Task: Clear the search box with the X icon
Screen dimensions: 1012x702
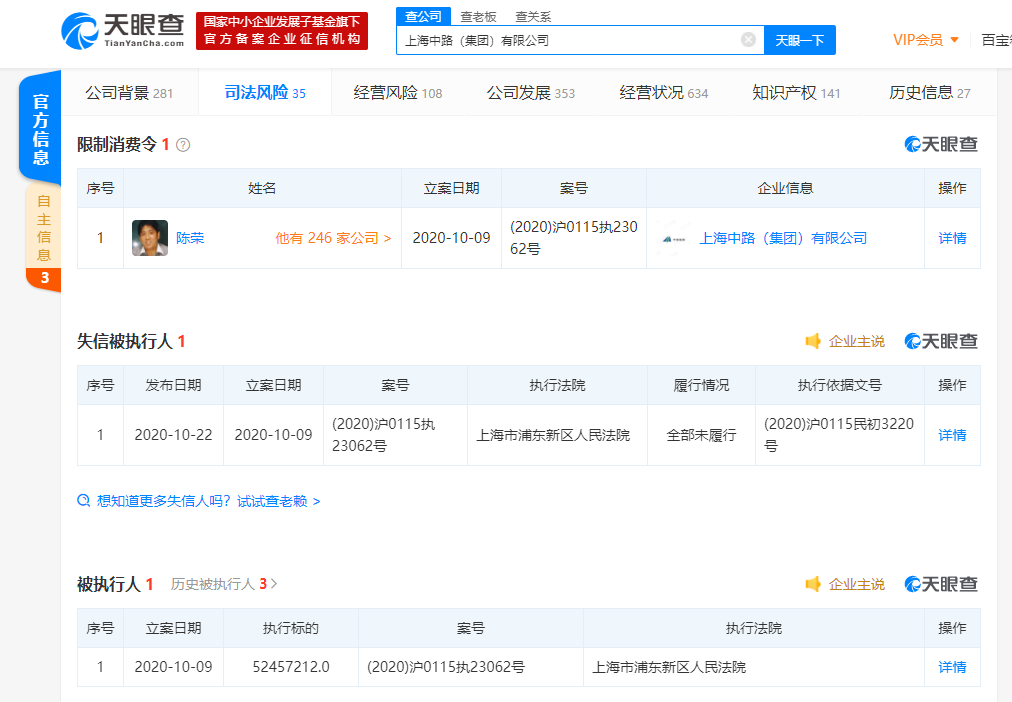Action: pyautogui.click(x=748, y=40)
